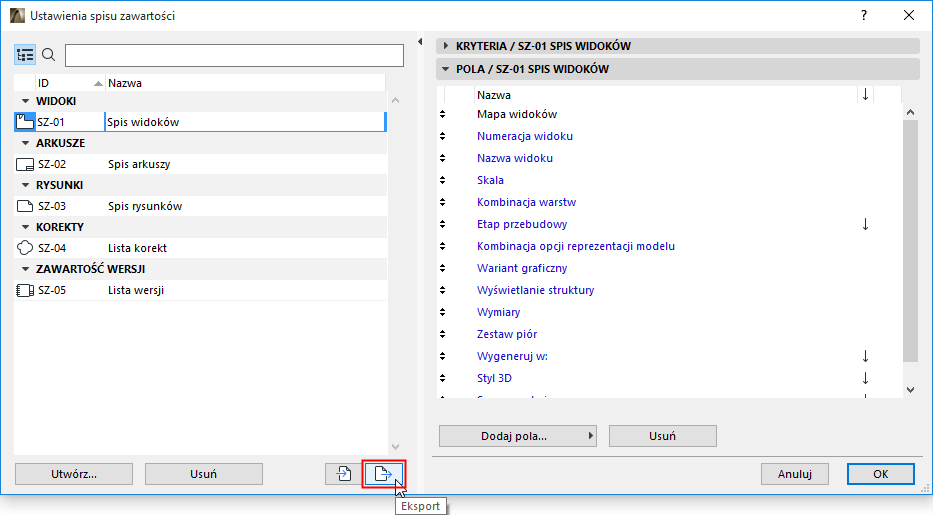Click the reorder handle for Wyświetlanie struktury
Screen dimensions: 933x515
click(x=442, y=290)
